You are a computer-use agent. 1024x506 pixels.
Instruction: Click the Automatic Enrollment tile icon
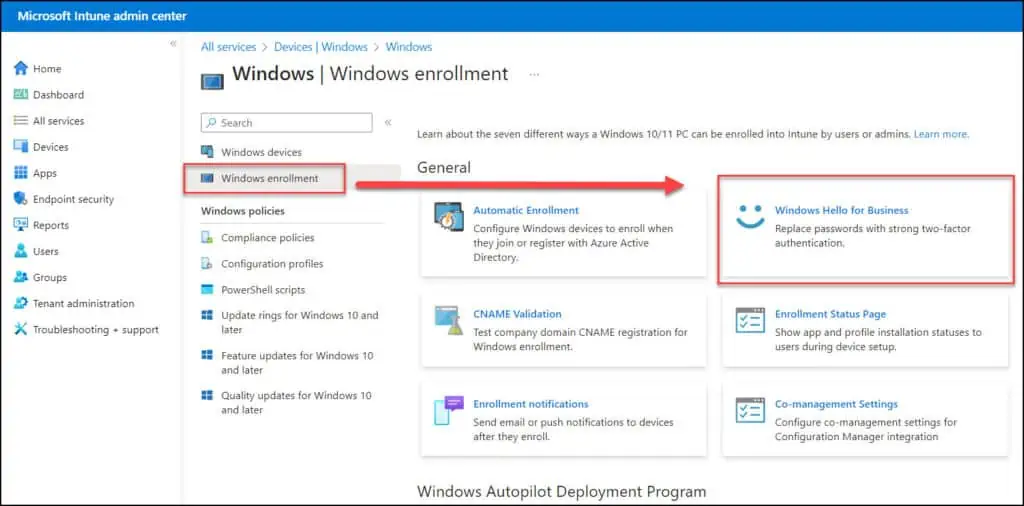pos(449,217)
